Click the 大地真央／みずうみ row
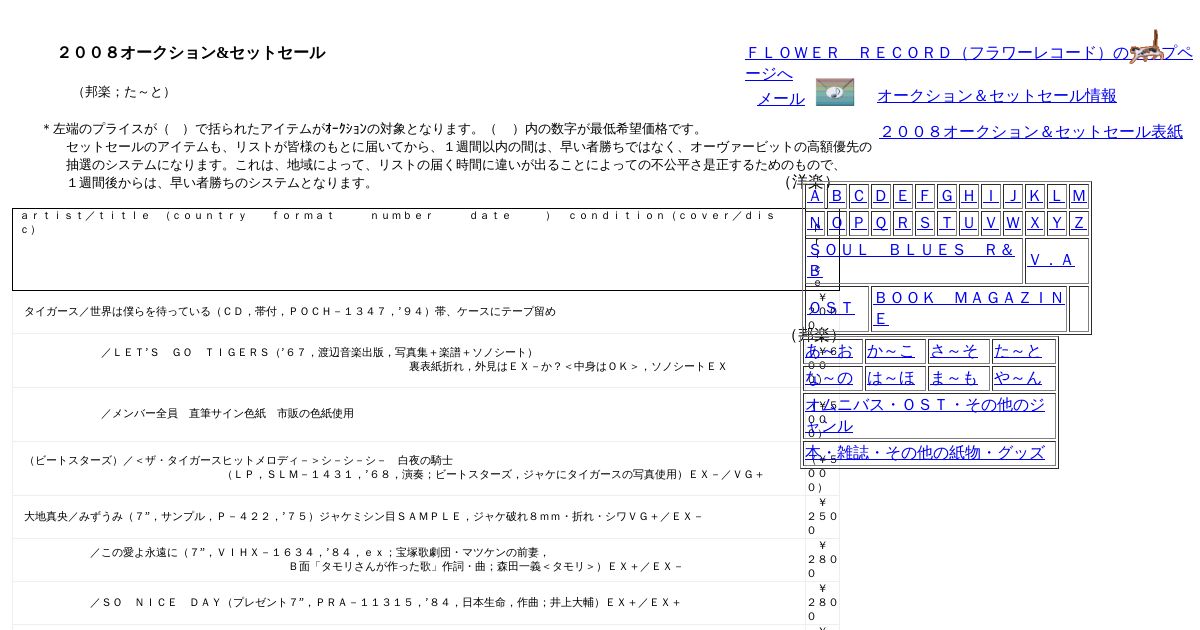 (408, 517)
